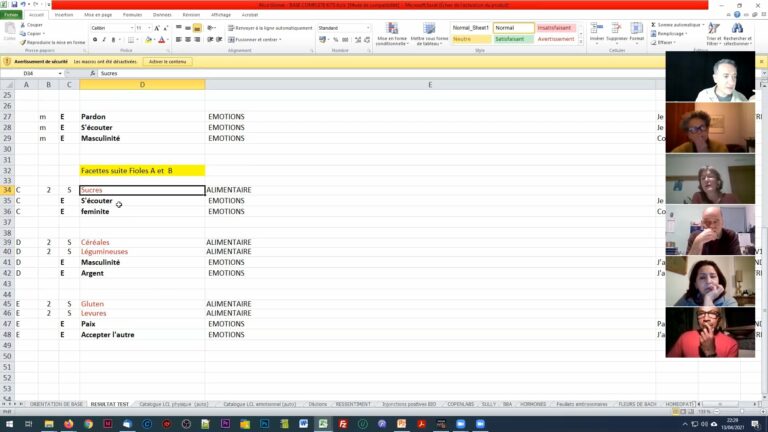Click the Bold formatting icon
768x432 pixels.
pos(94,40)
